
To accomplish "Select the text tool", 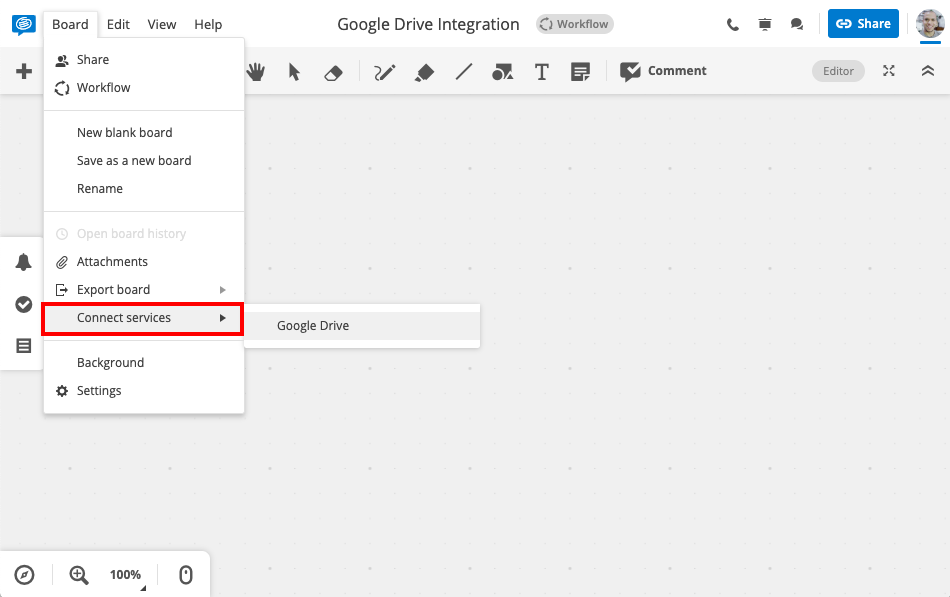I will click(542, 72).
